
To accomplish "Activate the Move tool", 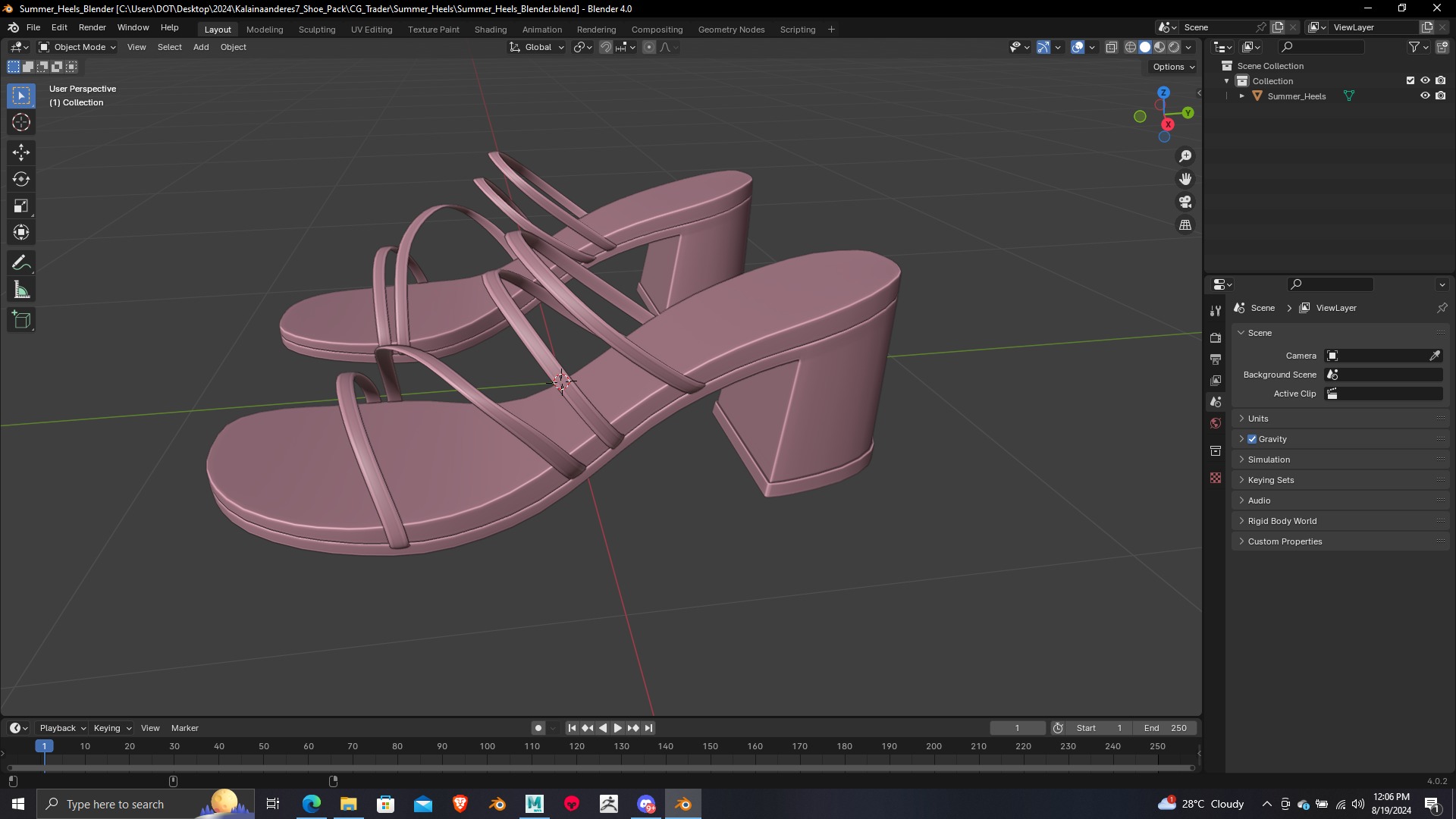I will tap(21, 152).
